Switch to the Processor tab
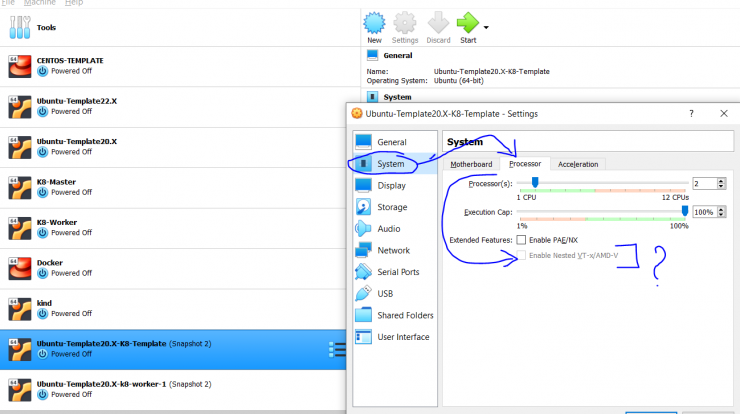Image resolution: width=740 pixels, height=414 pixels. point(525,164)
